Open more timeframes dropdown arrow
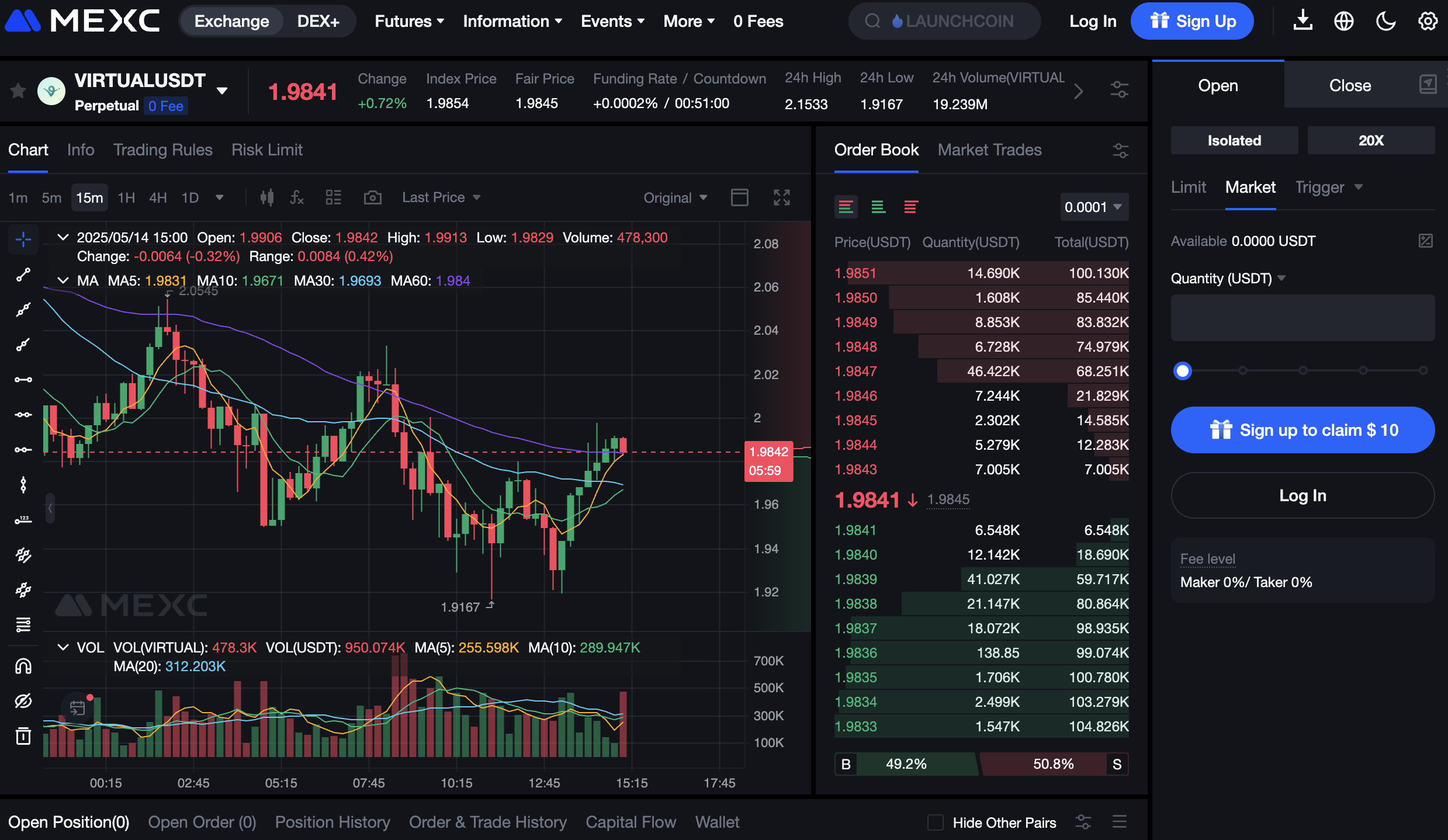The image size is (1448, 840). [220, 197]
